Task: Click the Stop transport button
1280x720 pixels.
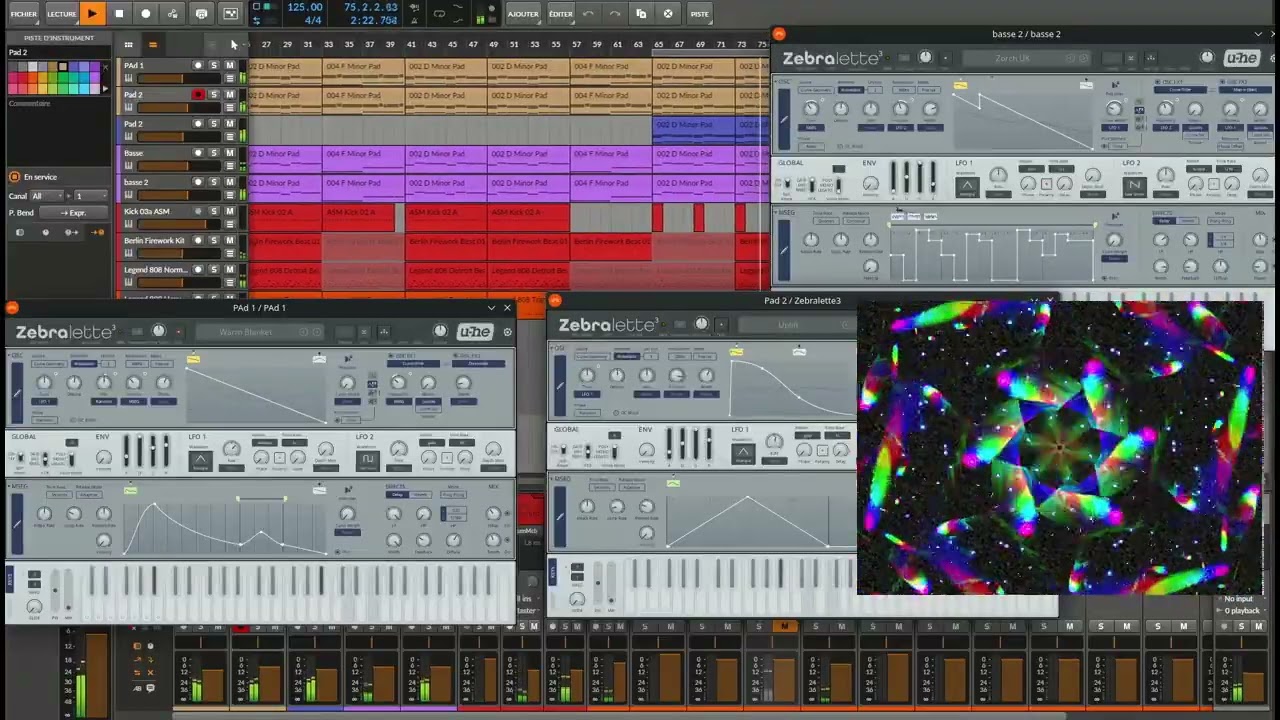Action: point(119,14)
